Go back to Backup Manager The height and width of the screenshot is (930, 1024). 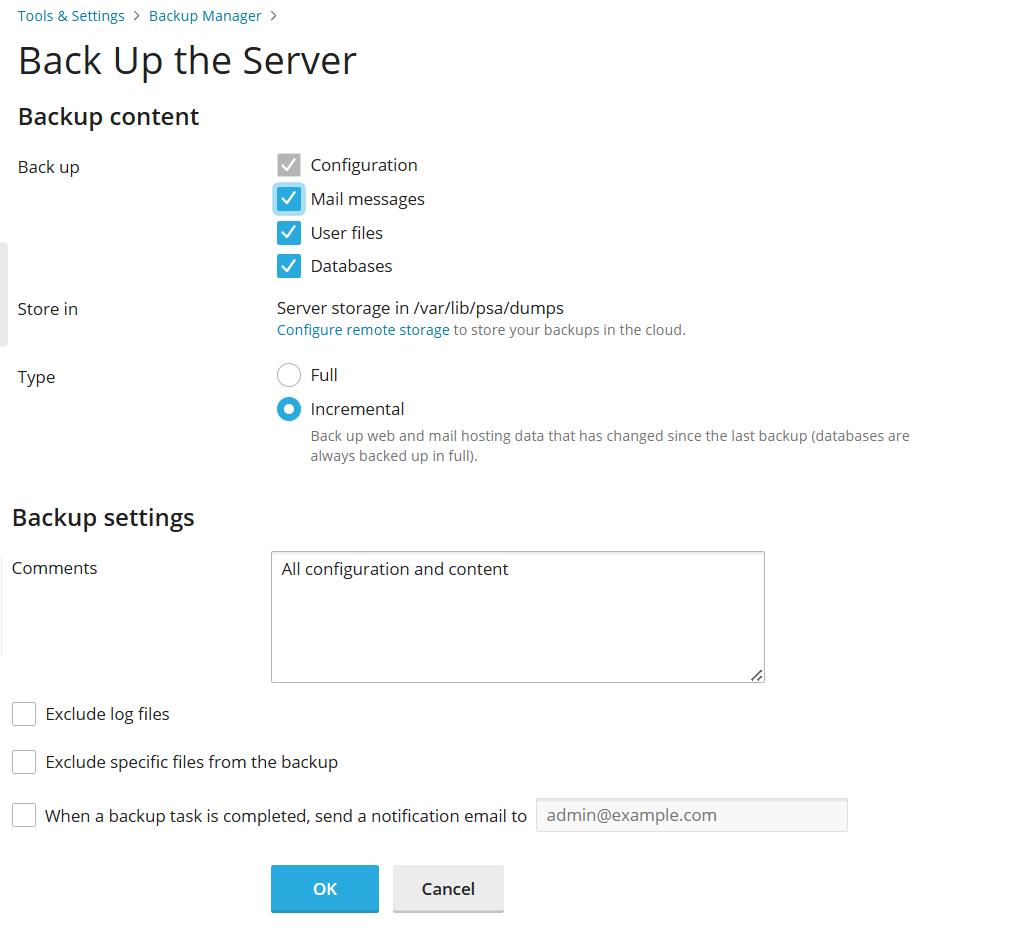[x=204, y=15]
